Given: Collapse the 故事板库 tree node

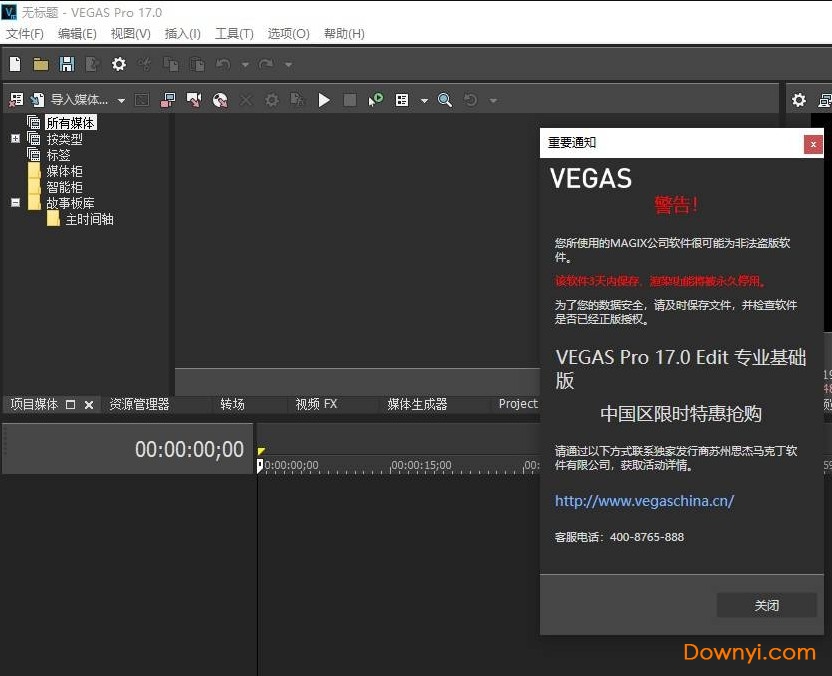Looking at the screenshot, I should 15,203.
